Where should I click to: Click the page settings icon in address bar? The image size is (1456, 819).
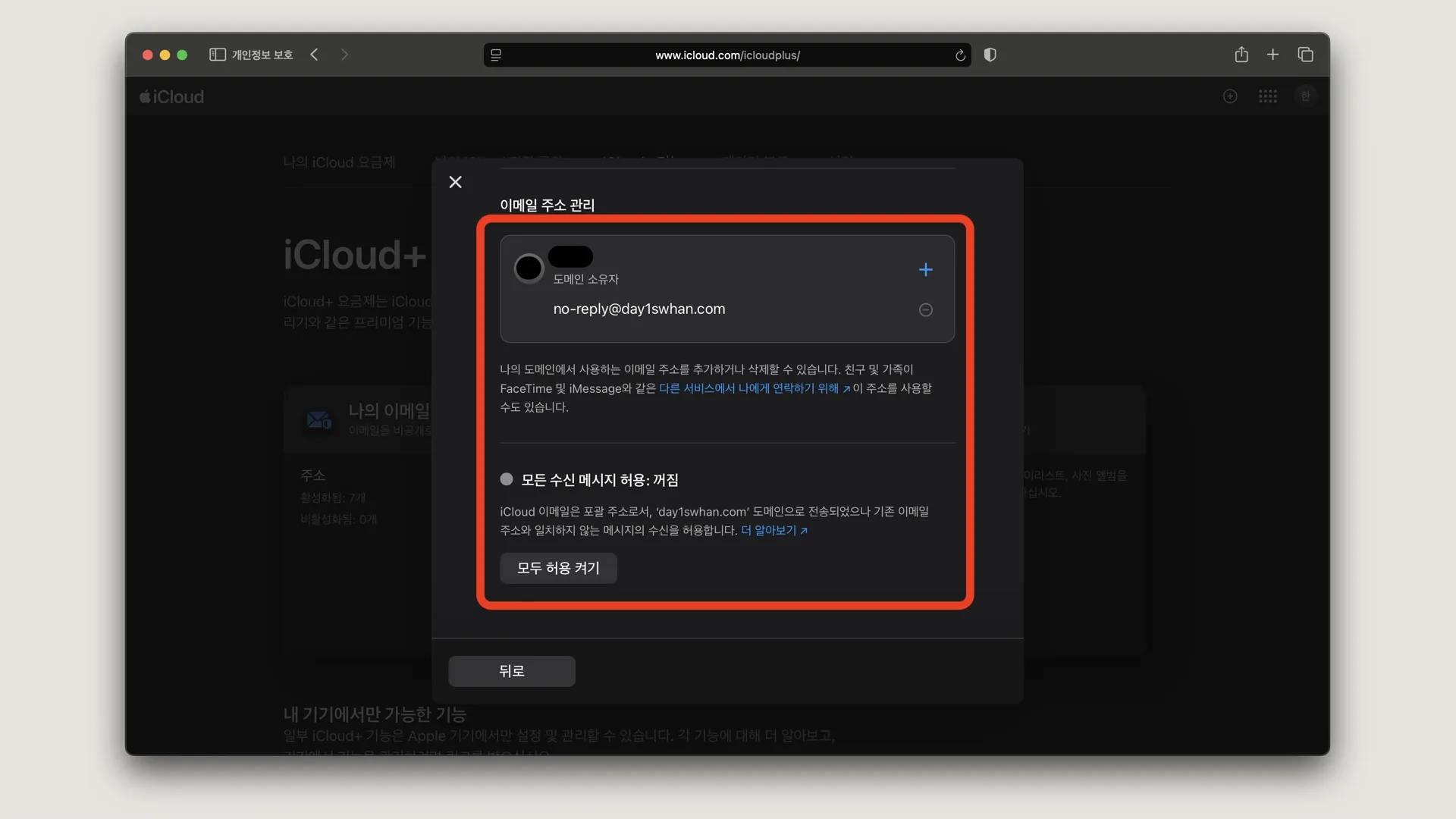(496, 55)
